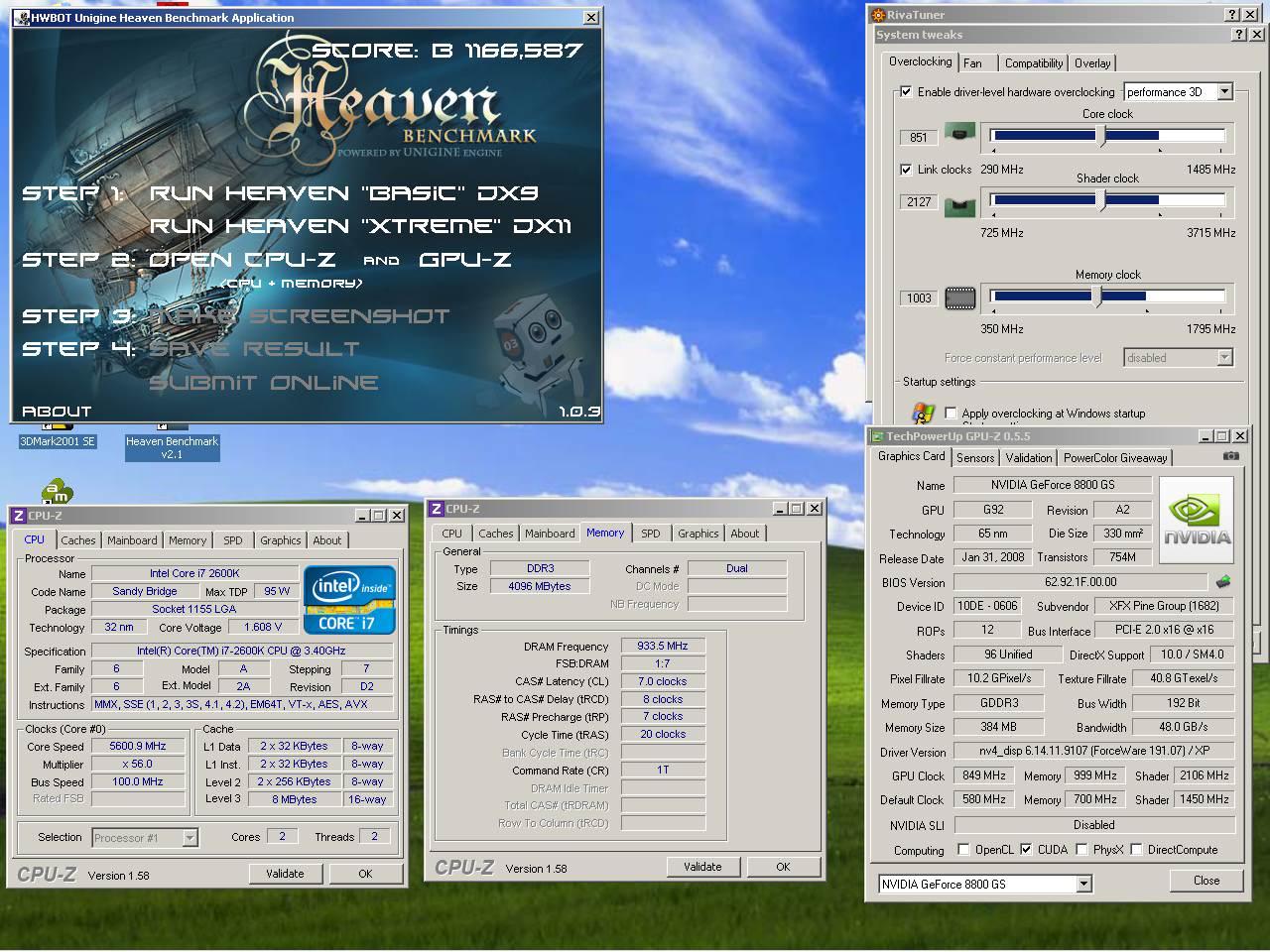The height and width of the screenshot is (952, 1270).
Task: Click the core clock value field 851
Action: coord(919,138)
